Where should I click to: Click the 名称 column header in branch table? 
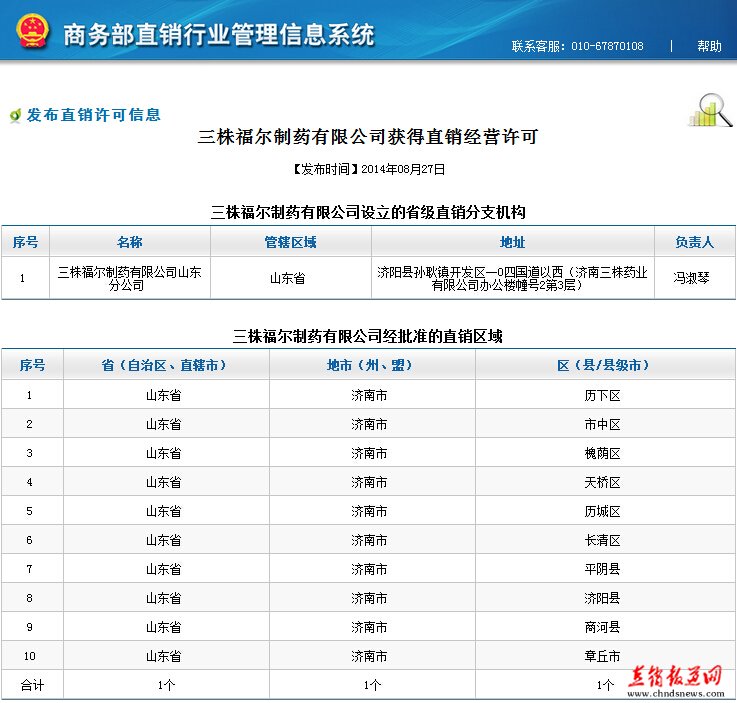coord(130,242)
